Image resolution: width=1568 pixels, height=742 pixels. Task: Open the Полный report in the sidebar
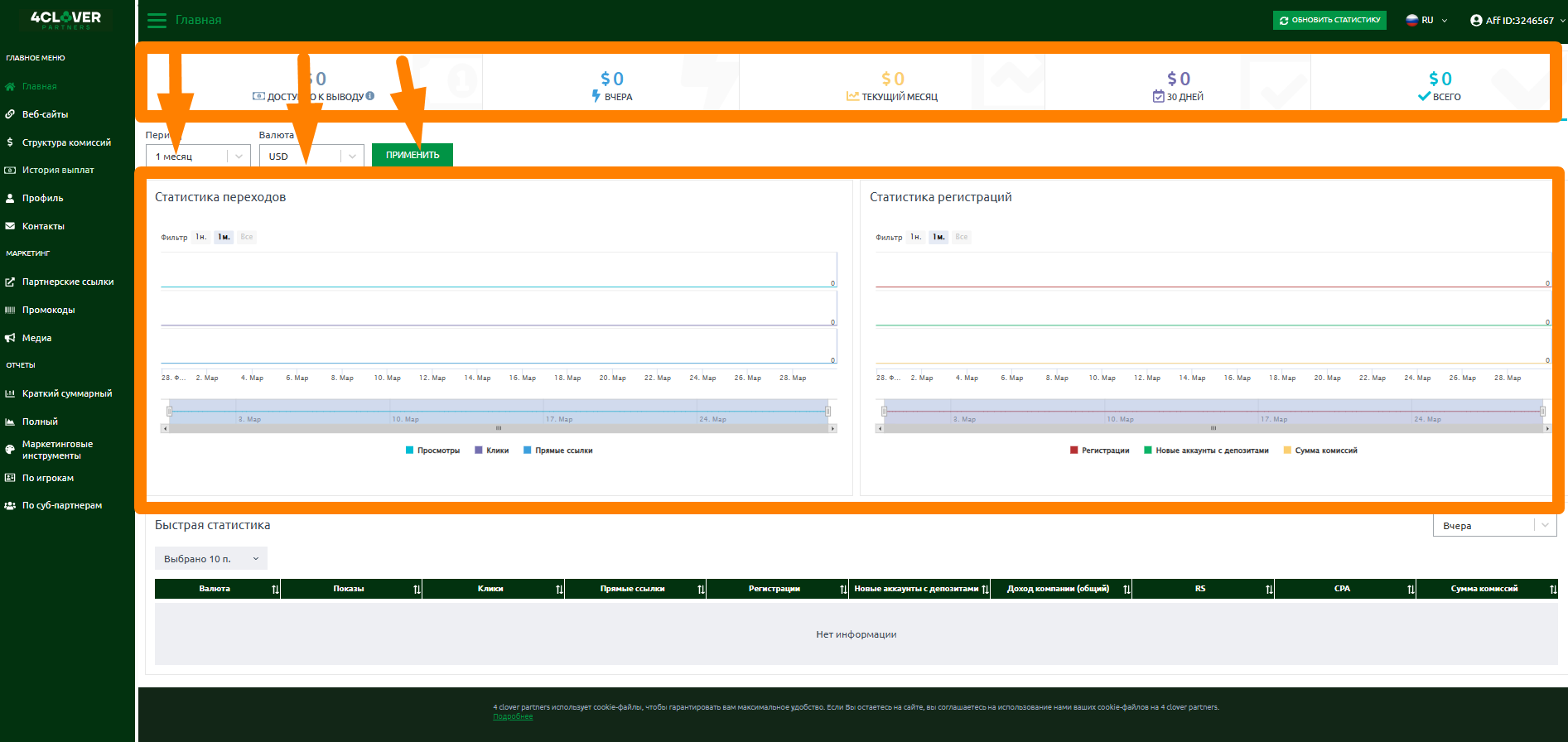point(40,422)
